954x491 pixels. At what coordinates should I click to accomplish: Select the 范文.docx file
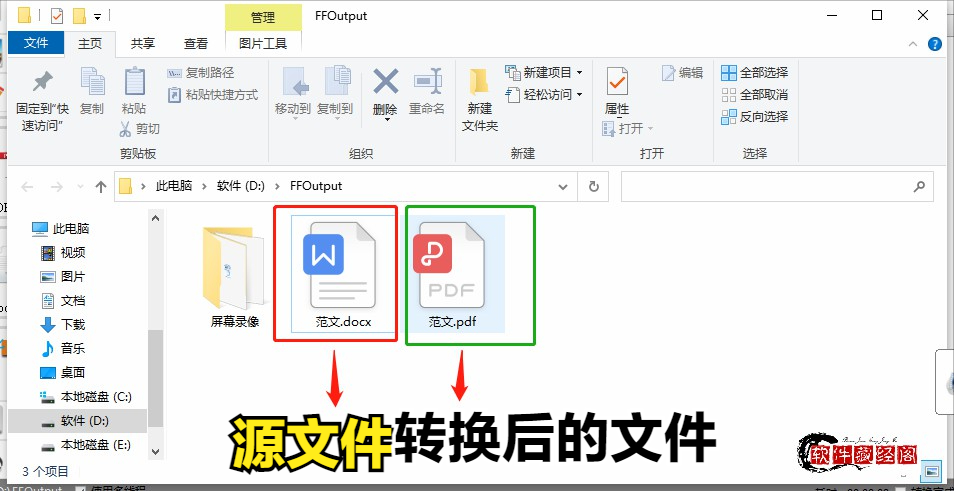(343, 274)
